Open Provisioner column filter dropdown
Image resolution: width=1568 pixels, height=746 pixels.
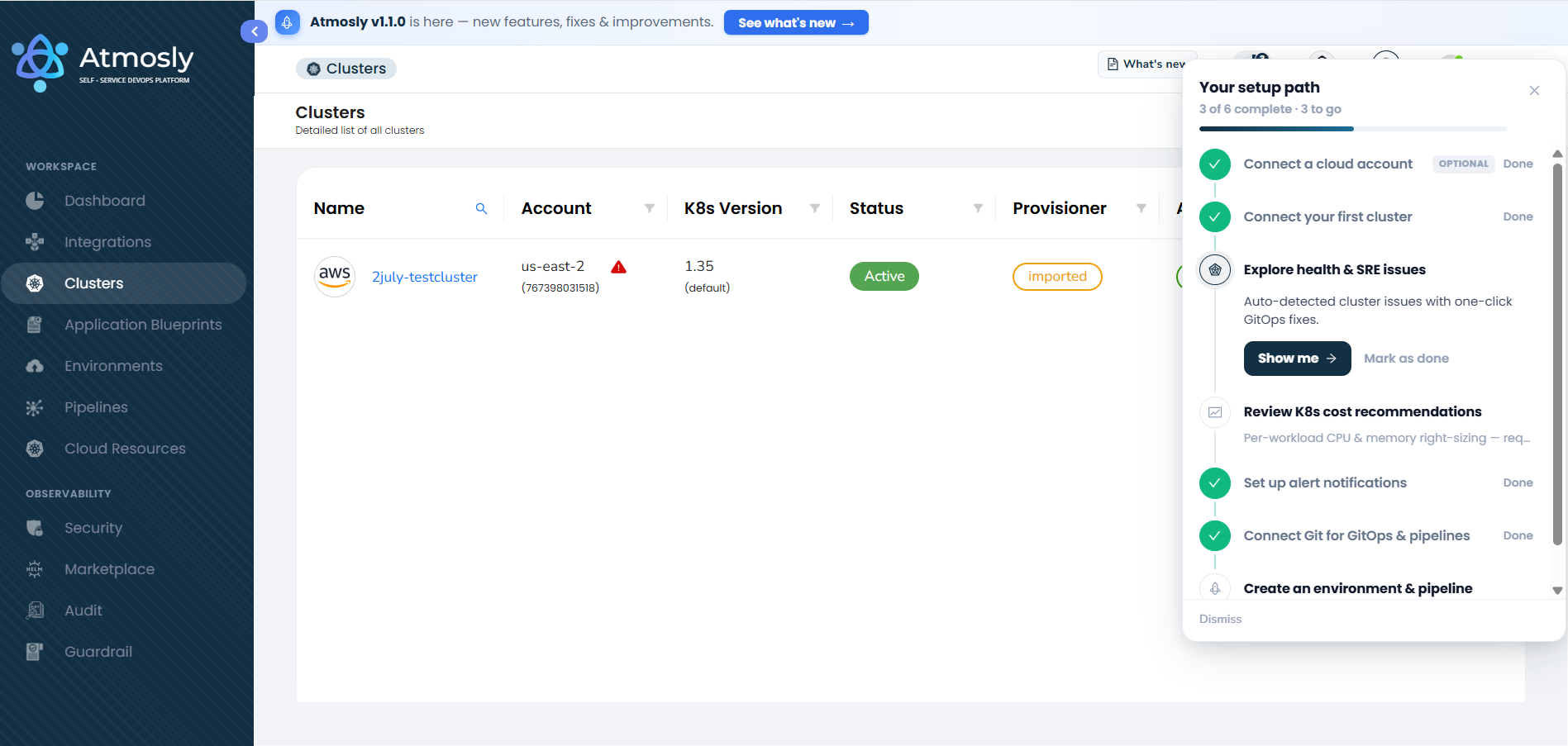(x=1141, y=208)
